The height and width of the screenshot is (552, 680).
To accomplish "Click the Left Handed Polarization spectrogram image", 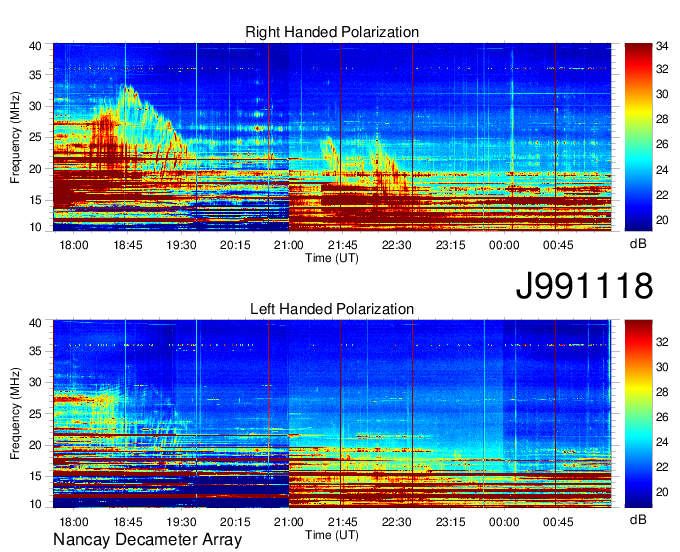I will pos(332,414).
